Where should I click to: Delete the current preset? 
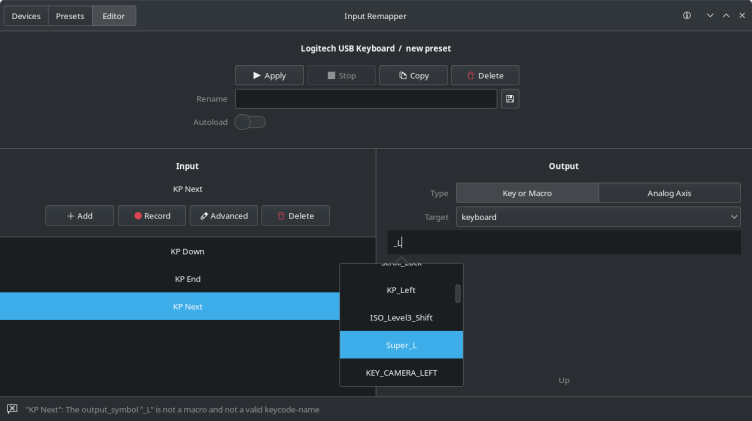click(x=485, y=76)
